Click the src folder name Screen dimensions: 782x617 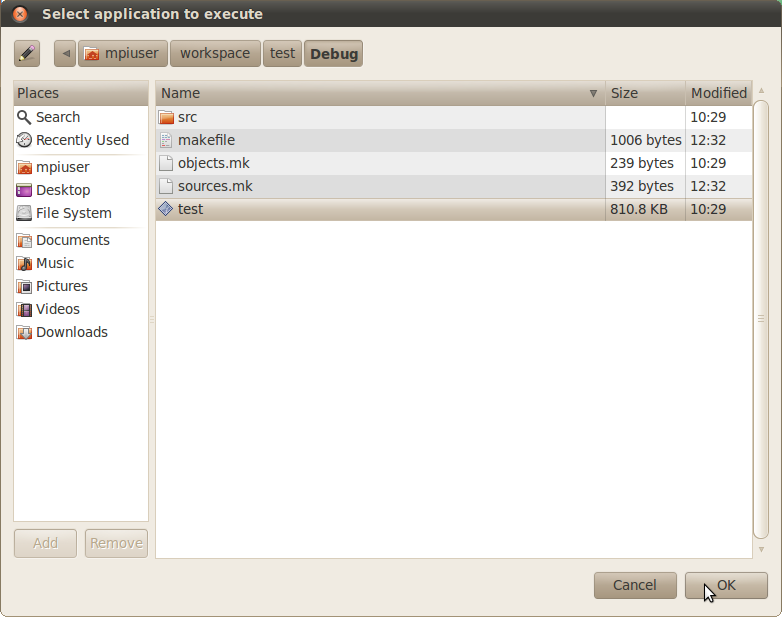pyautogui.click(x=188, y=117)
